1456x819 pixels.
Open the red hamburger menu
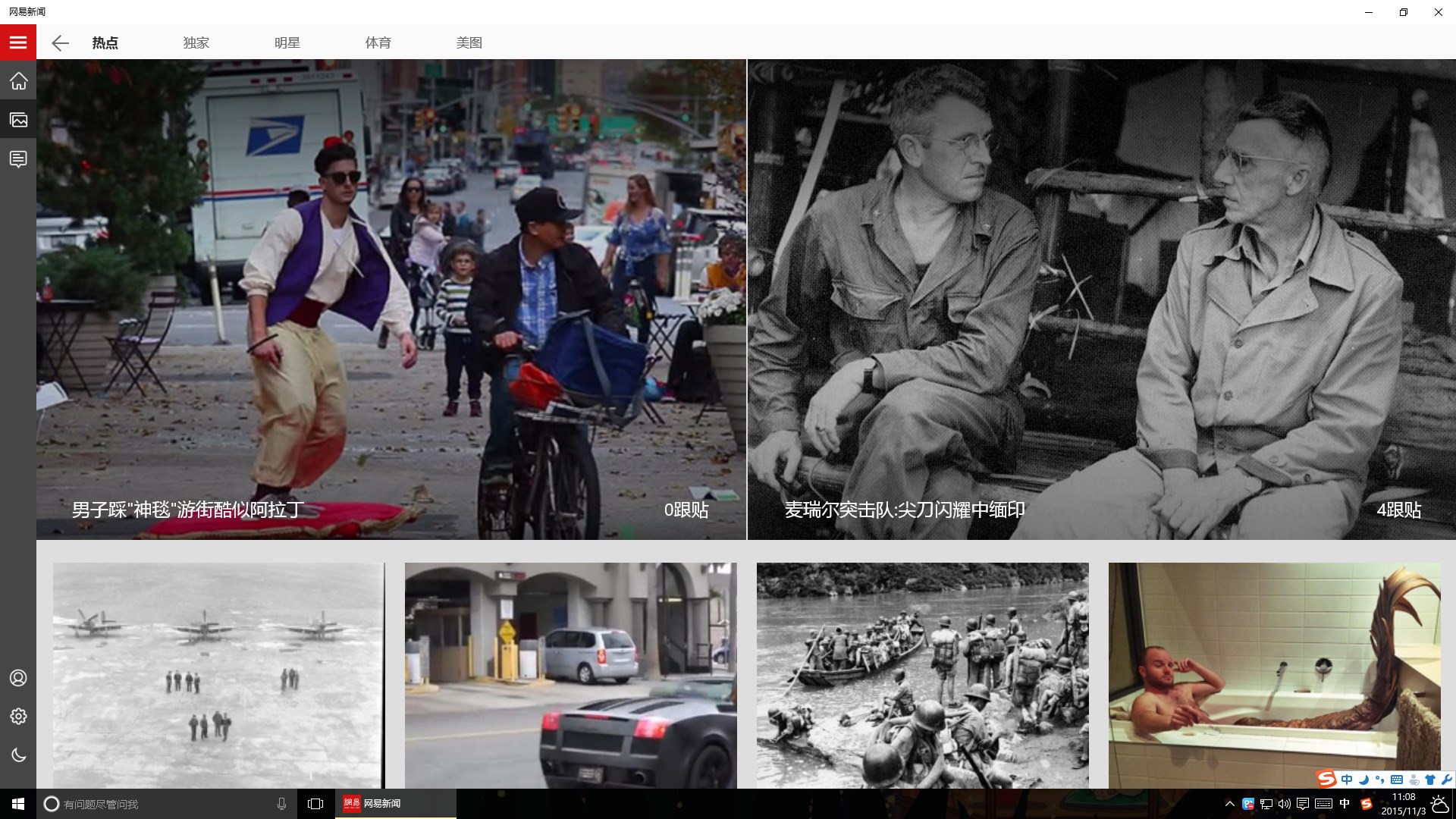coord(18,42)
